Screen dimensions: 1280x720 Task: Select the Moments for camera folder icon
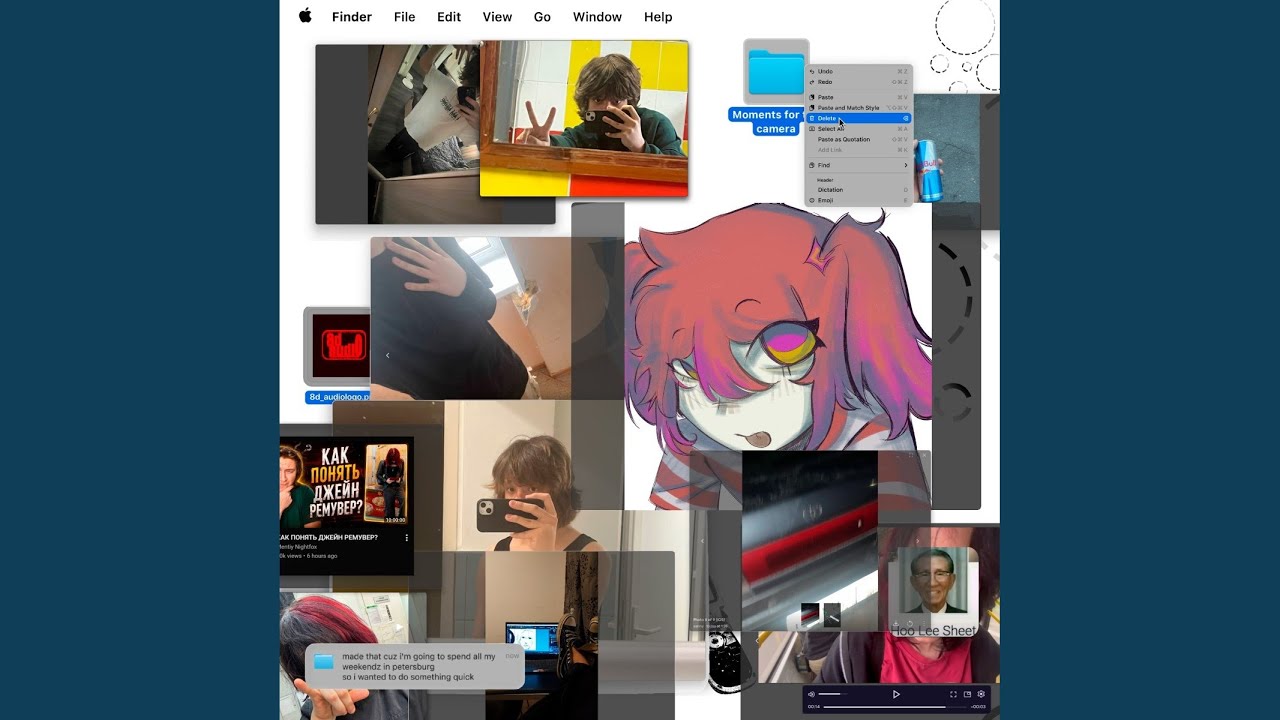tap(776, 72)
